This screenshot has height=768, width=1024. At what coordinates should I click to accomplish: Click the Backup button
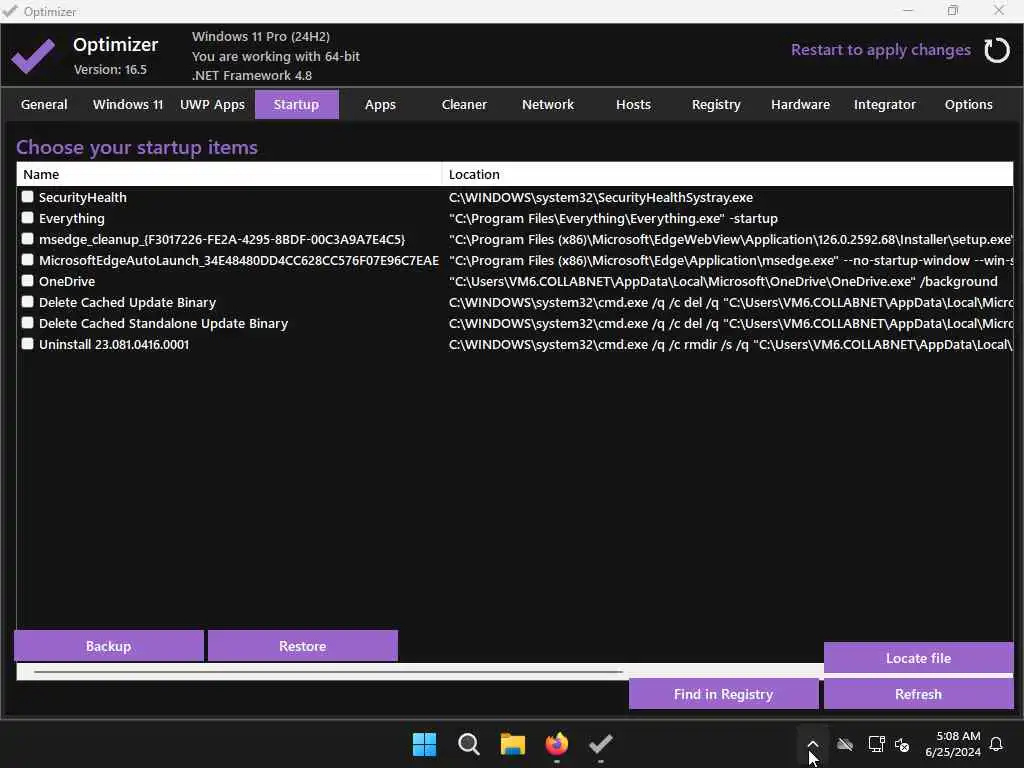[x=109, y=646]
